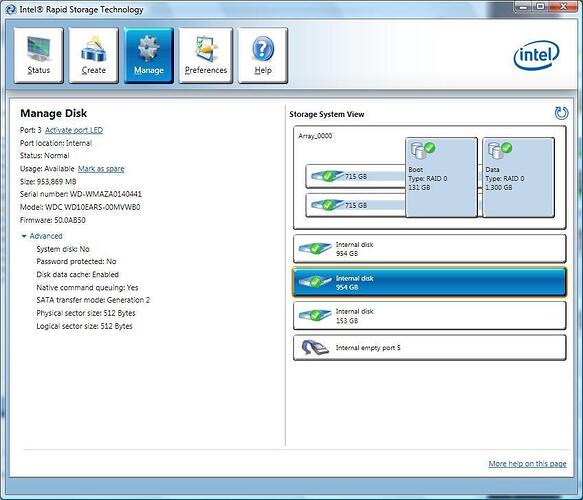Open the Status tab
583x500 pixels.
pyautogui.click(x=39, y=55)
